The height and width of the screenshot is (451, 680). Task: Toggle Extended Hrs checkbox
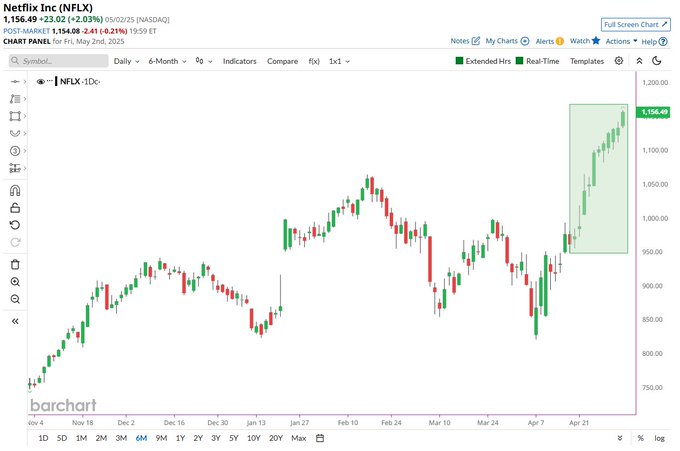459,61
